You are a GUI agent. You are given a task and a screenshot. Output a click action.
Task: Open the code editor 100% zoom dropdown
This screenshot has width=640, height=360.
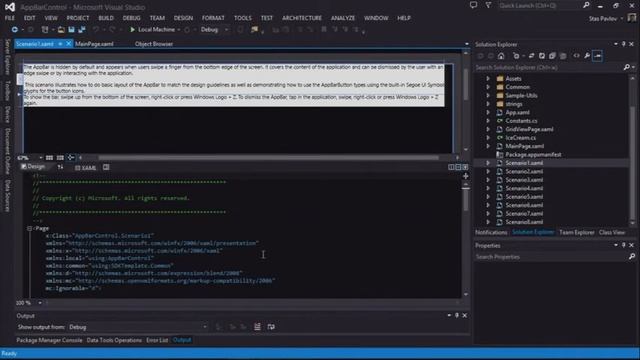pos(40,303)
